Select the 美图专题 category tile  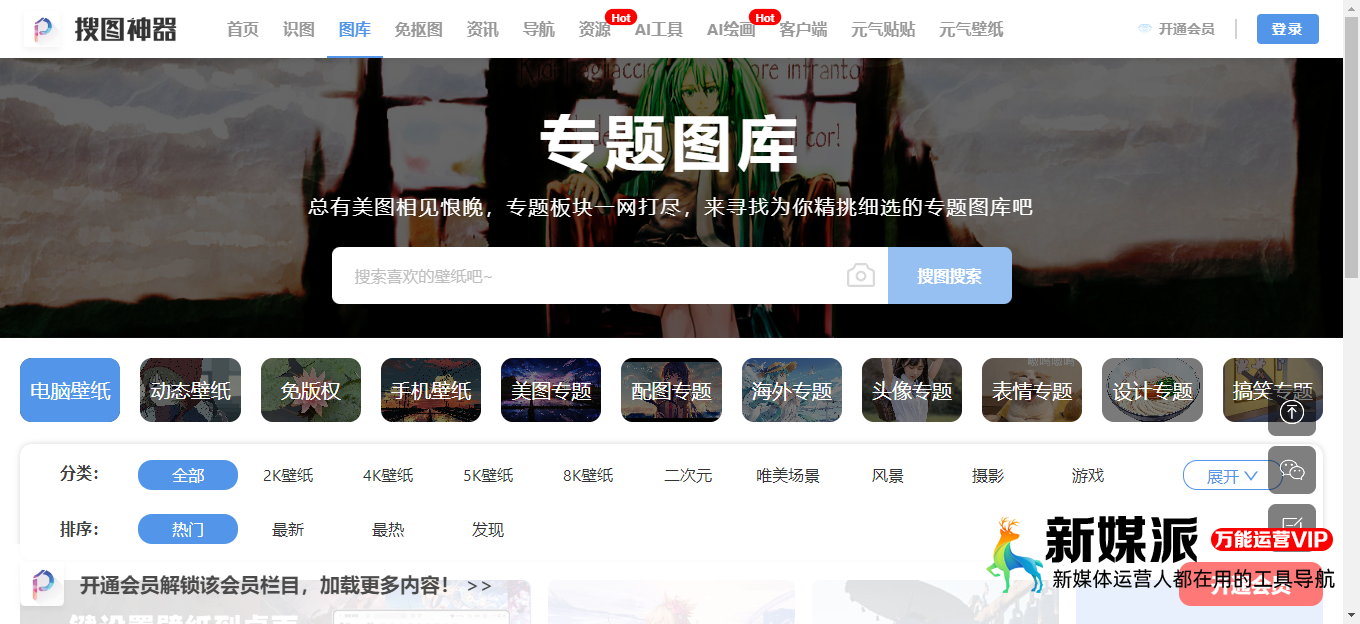coord(551,390)
